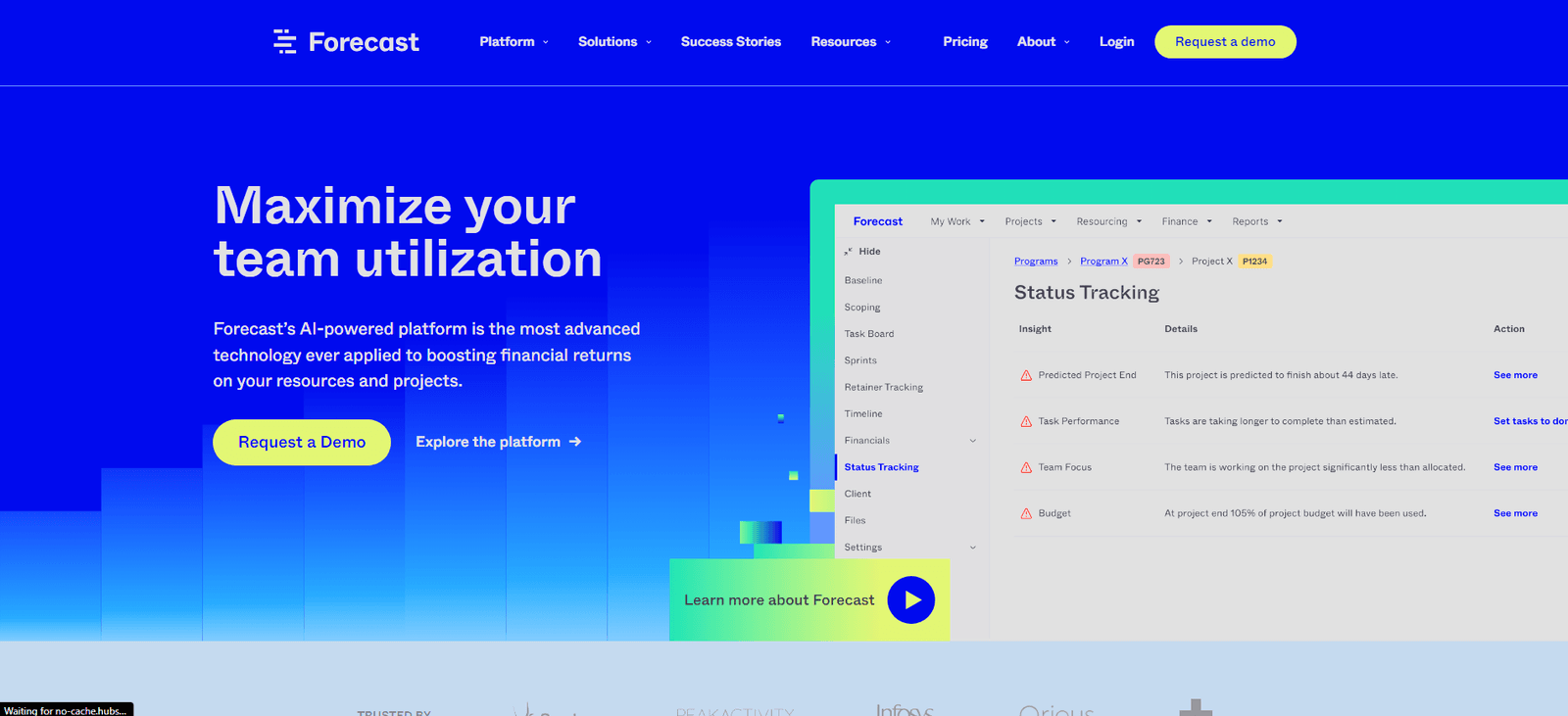Open the Finance dropdown in app preview
This screenshot has height=716, width=1568.
(1187, 221)
